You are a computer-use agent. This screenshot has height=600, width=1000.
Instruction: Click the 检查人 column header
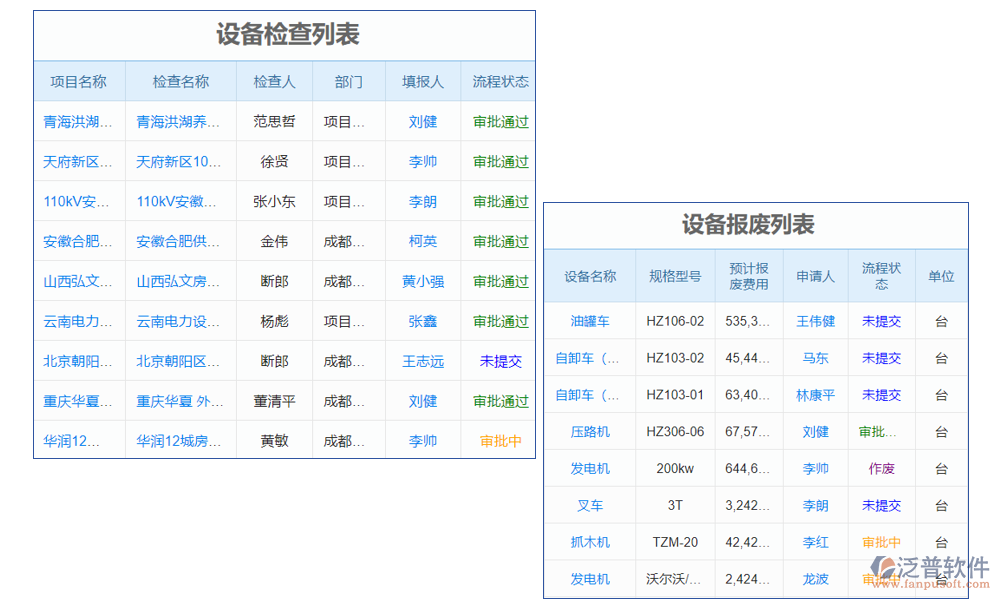274,81
